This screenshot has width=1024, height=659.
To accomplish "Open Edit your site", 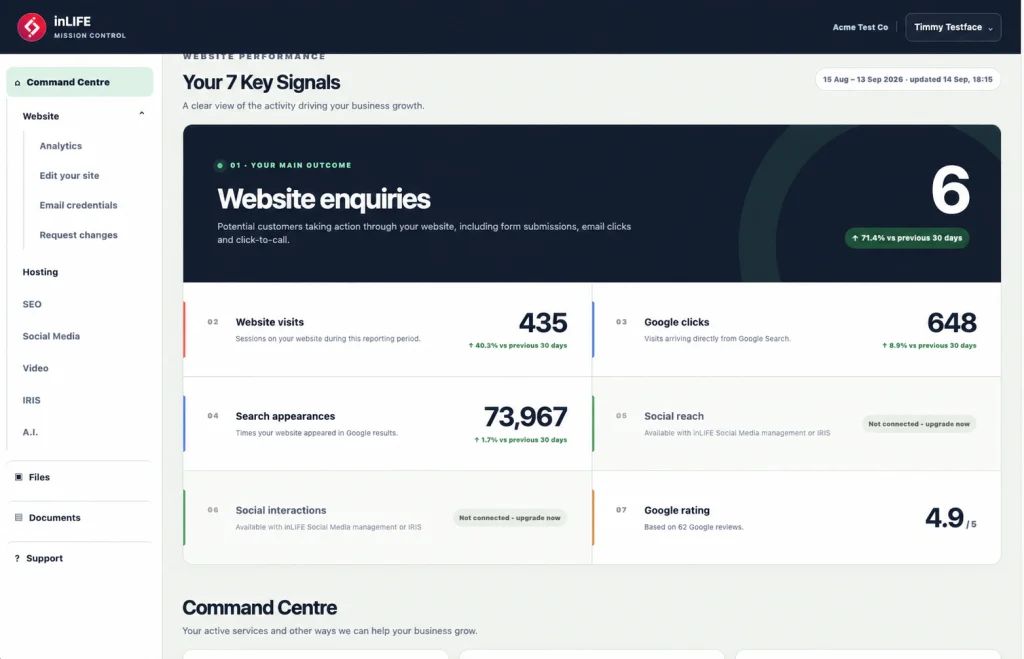I will (69, 176).
